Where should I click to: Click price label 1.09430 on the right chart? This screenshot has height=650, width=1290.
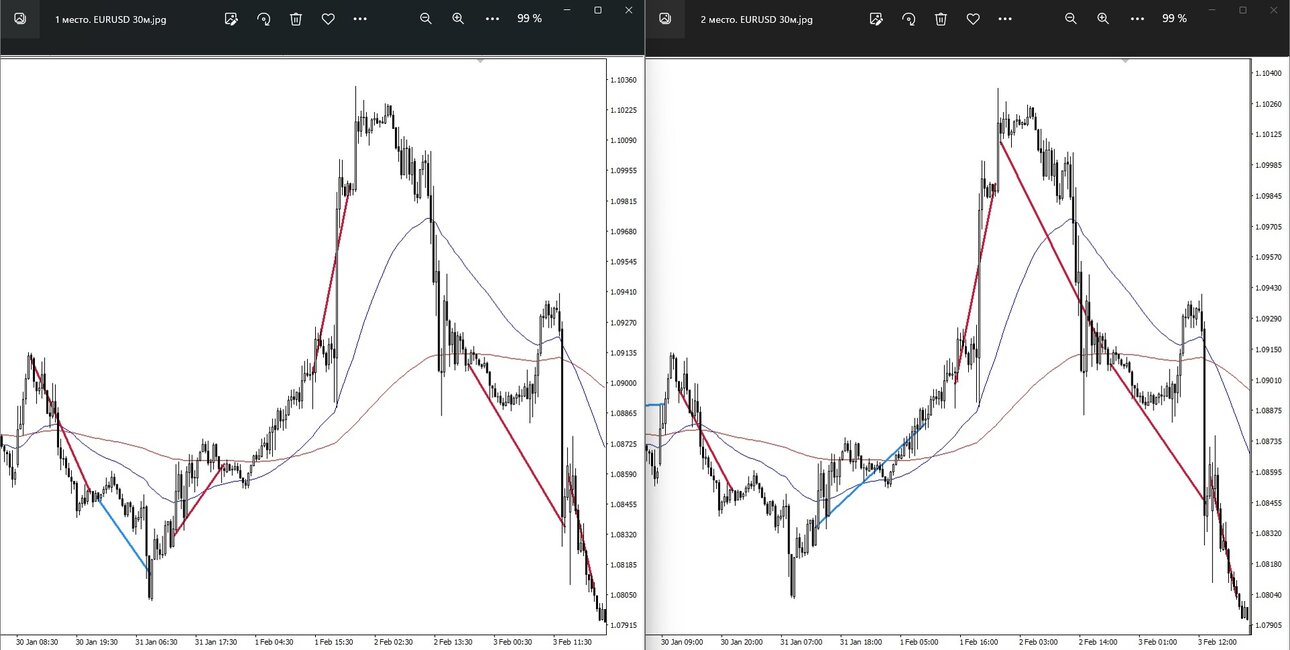tap(1269, 288)
